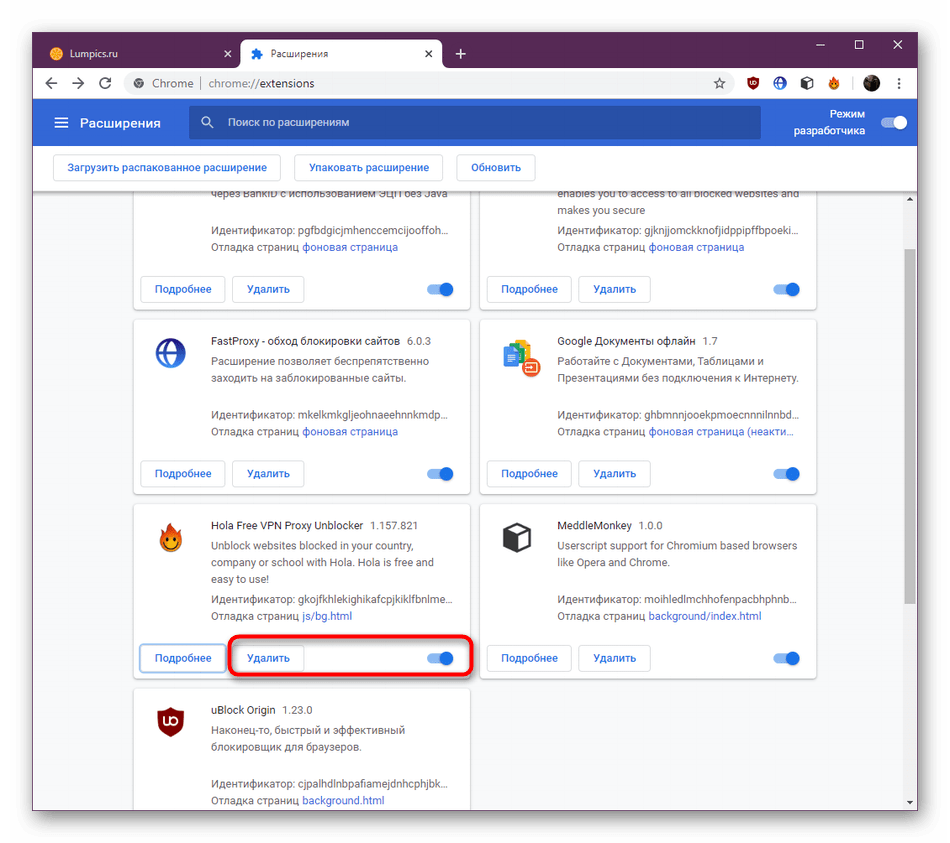Screen dimensions: 950x843
Task: Open a new tab with plus icon
Action: tap(460, 54)
